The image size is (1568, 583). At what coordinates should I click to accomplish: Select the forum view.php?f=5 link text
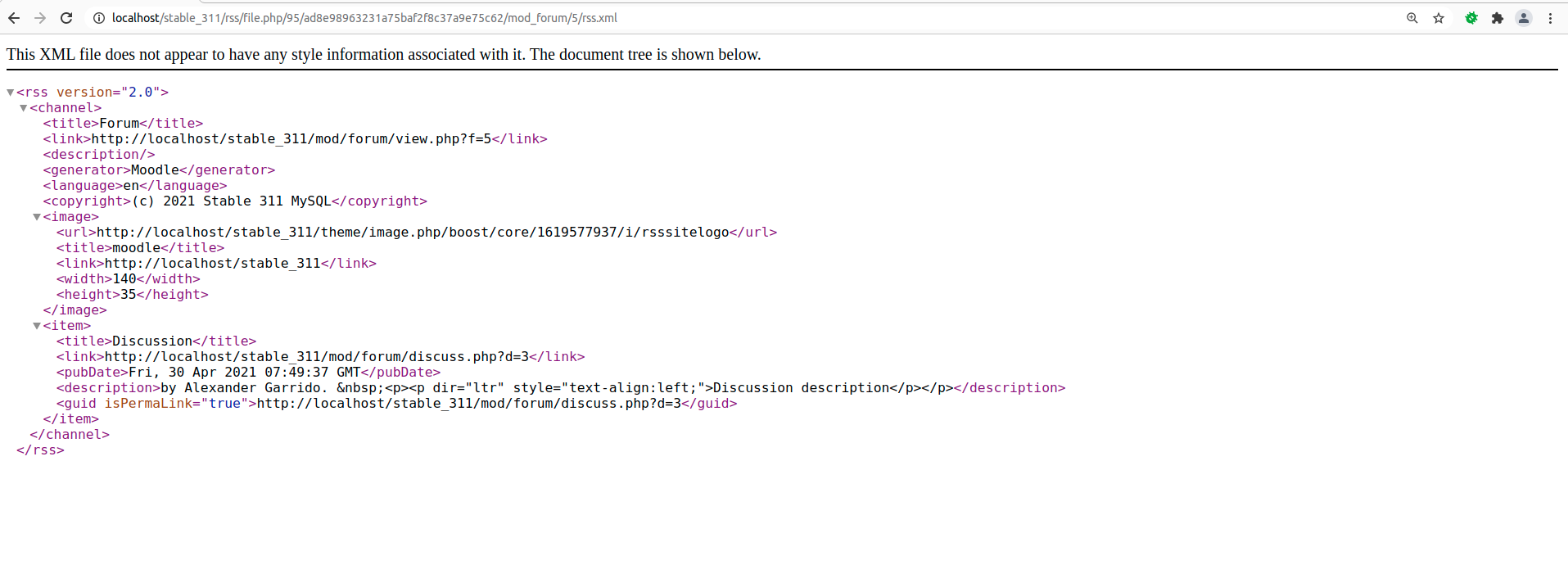tap(291, 139)
